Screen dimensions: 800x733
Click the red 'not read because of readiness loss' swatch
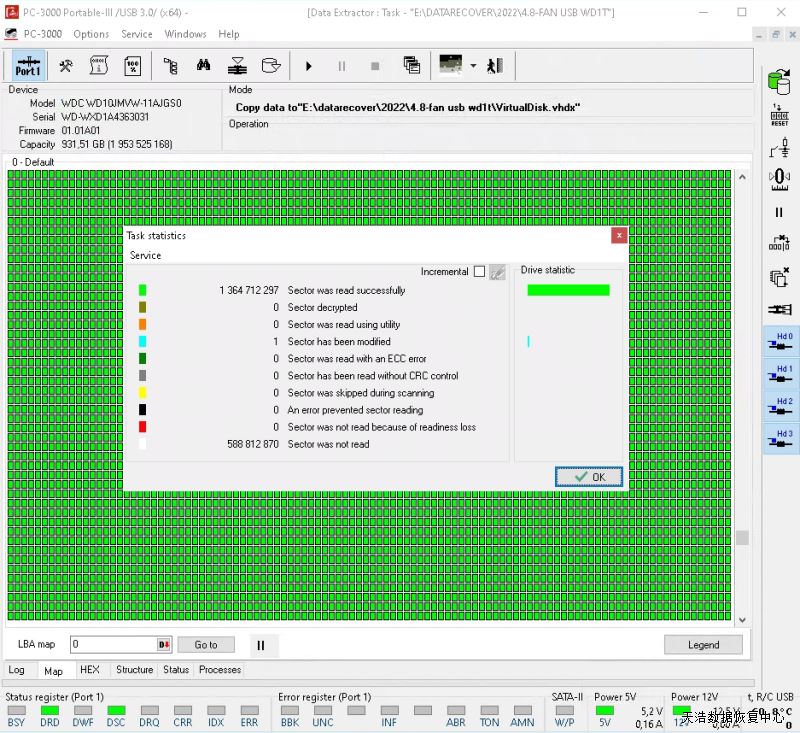coord(143,427)
